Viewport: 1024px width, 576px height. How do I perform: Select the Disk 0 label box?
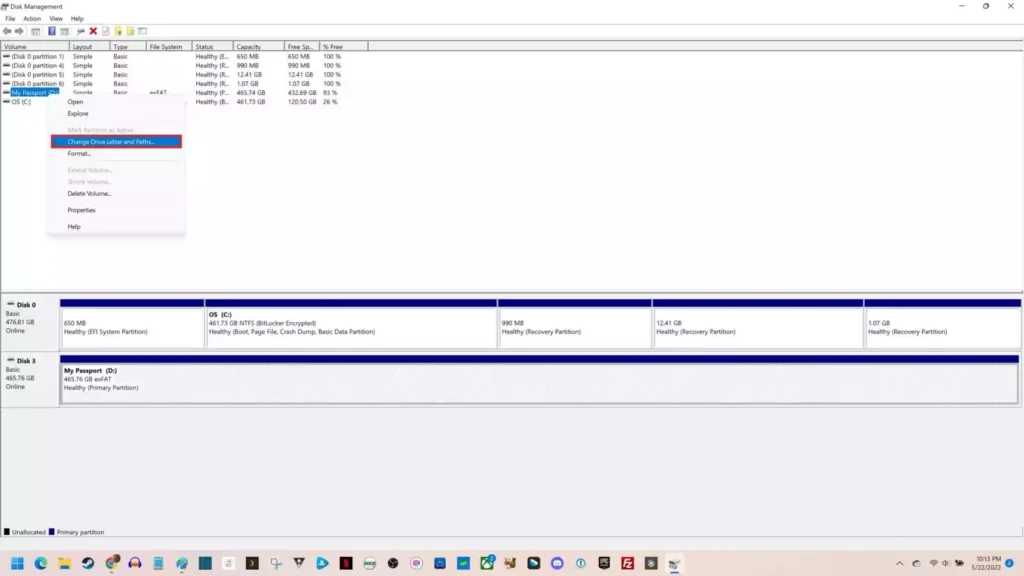pyautogui.click(x=30, y=324)
